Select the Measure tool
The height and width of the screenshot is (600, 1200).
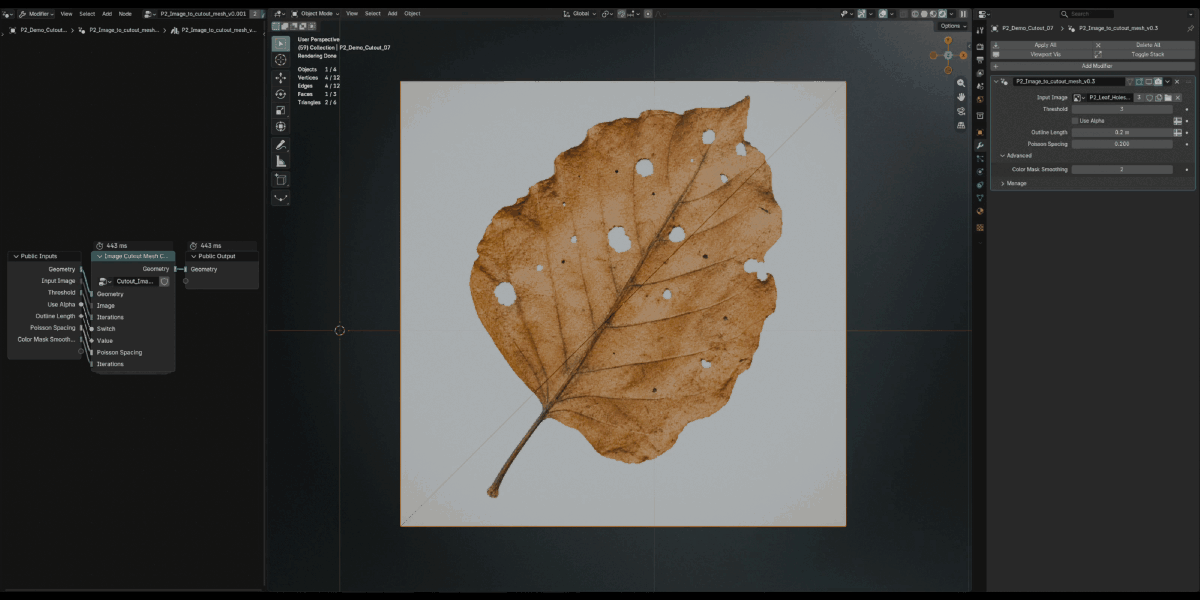(280, 161)
